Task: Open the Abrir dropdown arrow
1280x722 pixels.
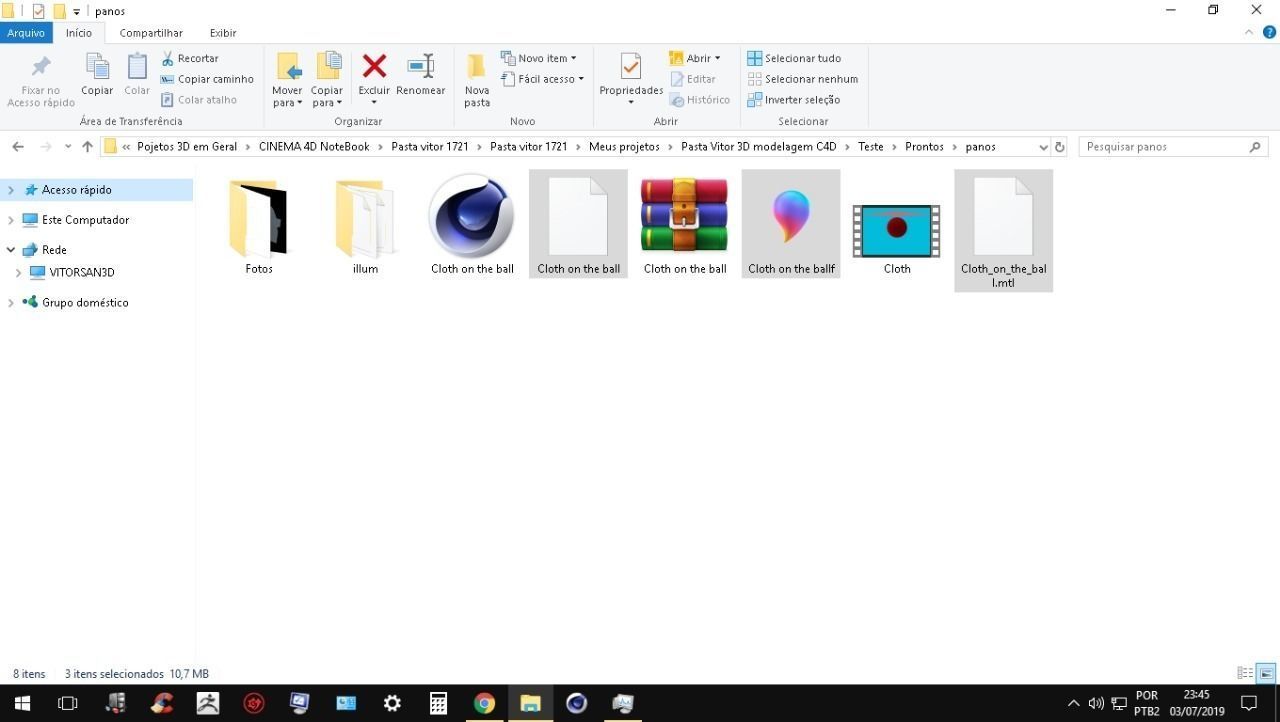Action: (717, 58)
